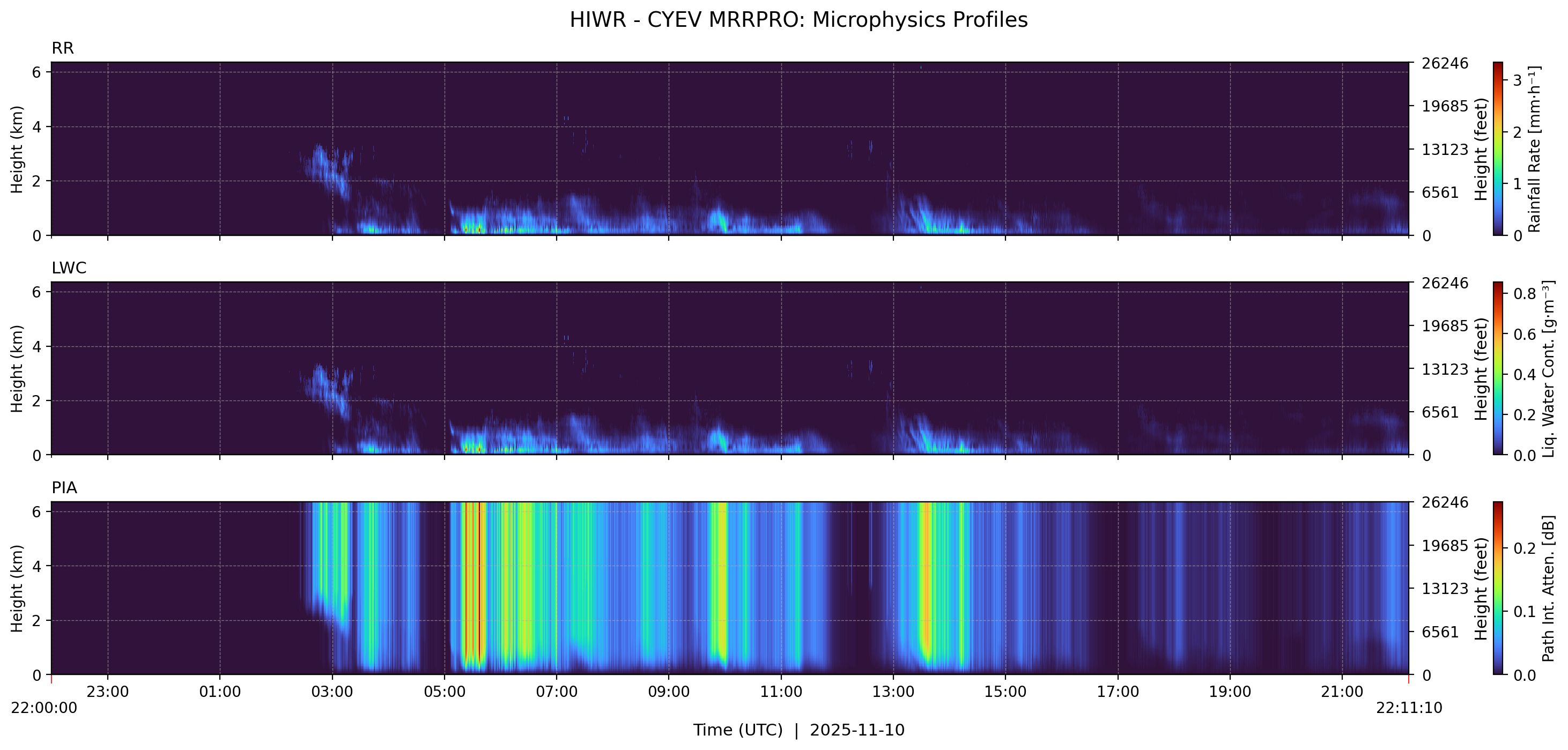Click the LWC panel title label
1568x750 pixels.
[x=69, y=268]
